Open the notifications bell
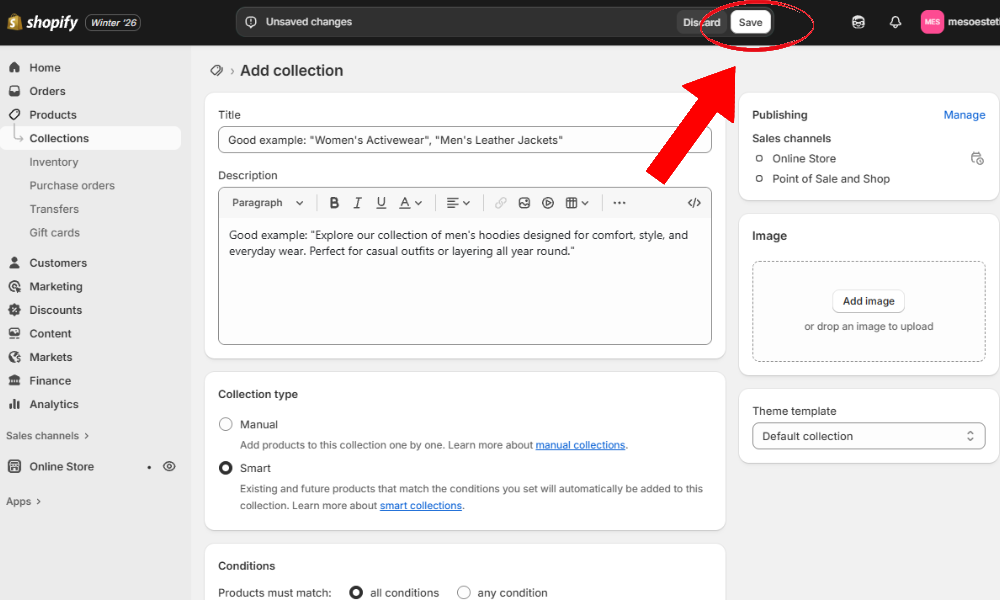This screenshot has width=1000, height=600. pyautogui.click(x=895, y=22)
